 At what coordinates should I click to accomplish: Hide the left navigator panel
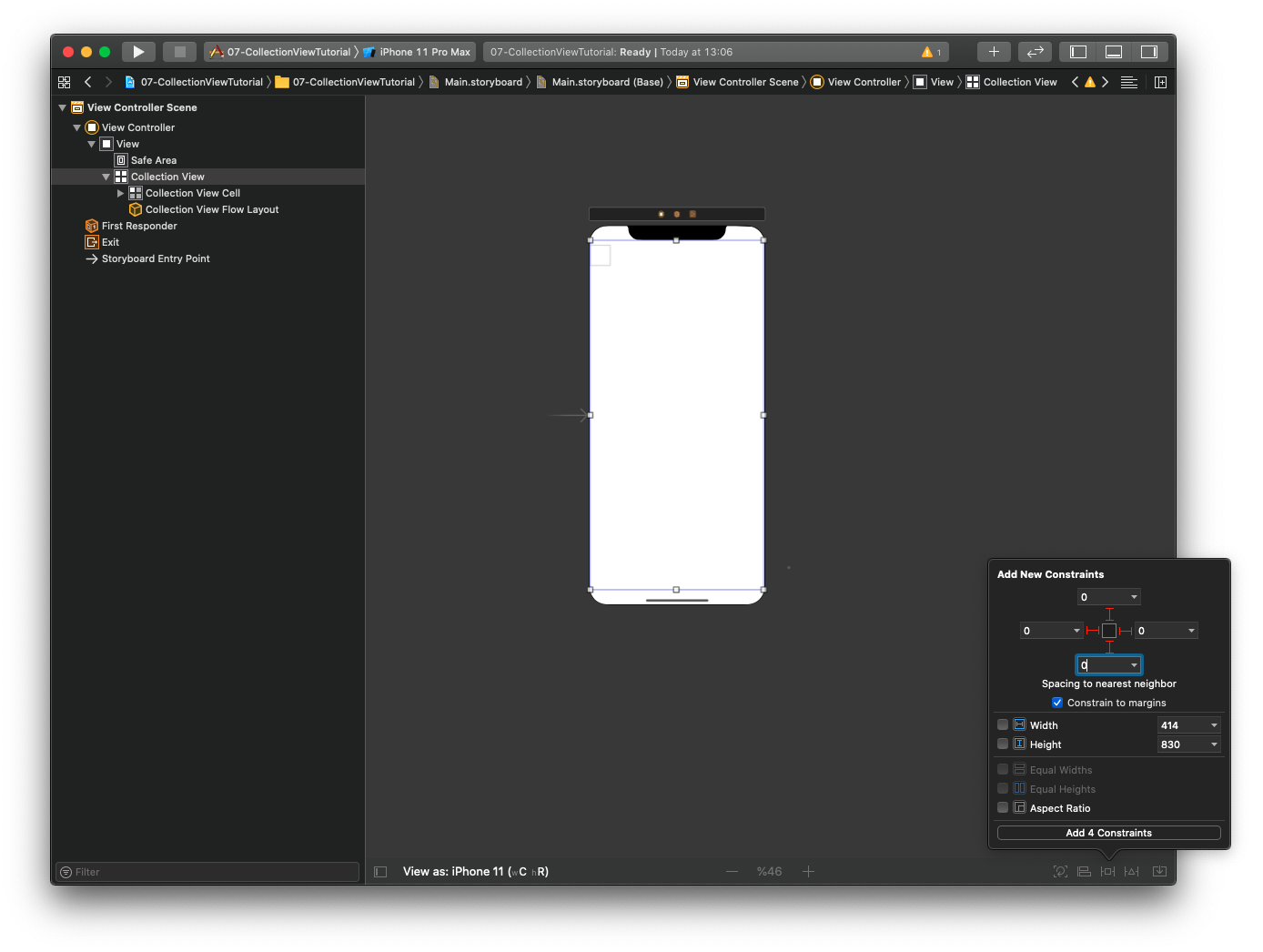(1077, 51)
